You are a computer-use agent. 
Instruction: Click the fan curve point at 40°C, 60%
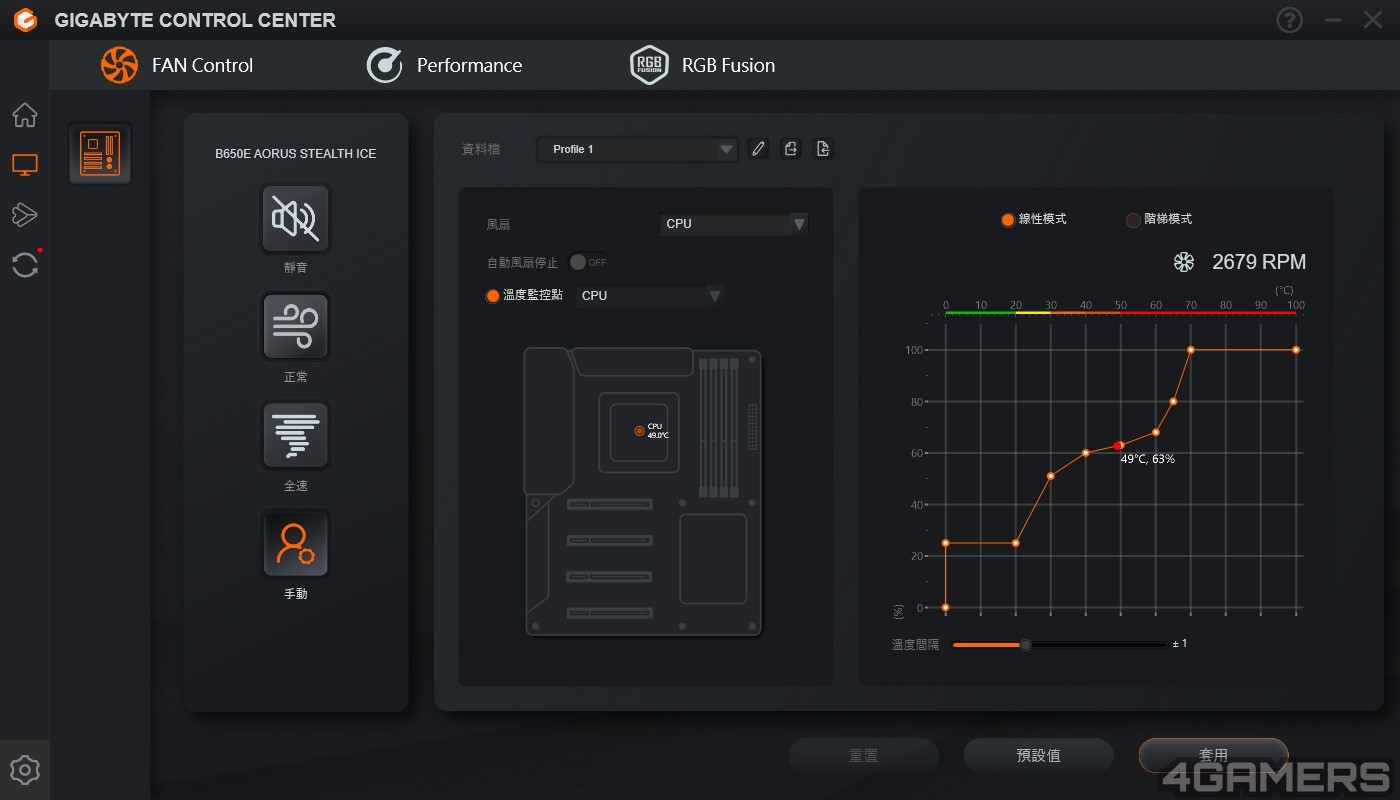1086,453
